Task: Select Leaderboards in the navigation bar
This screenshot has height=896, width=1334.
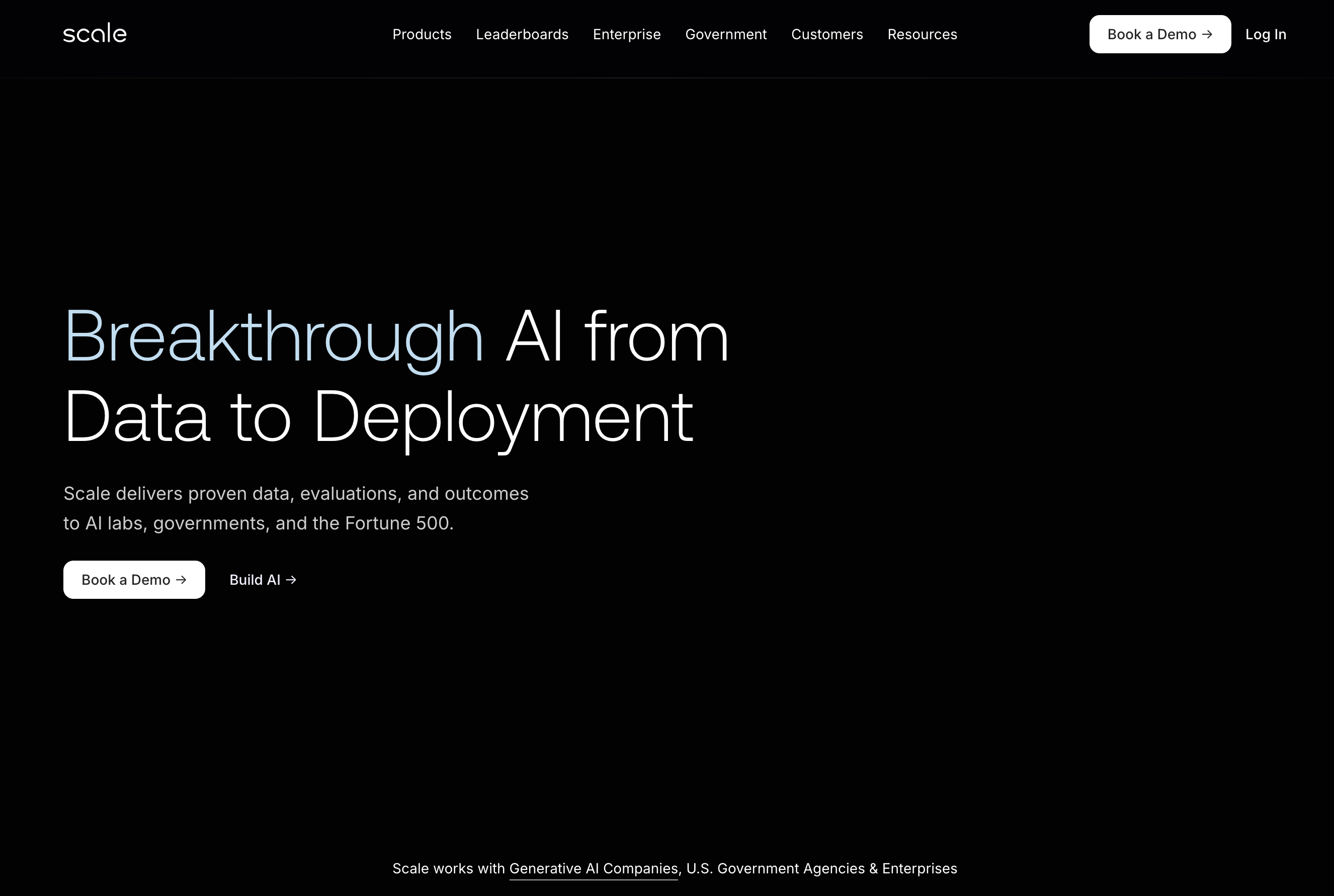Action: 522,34
